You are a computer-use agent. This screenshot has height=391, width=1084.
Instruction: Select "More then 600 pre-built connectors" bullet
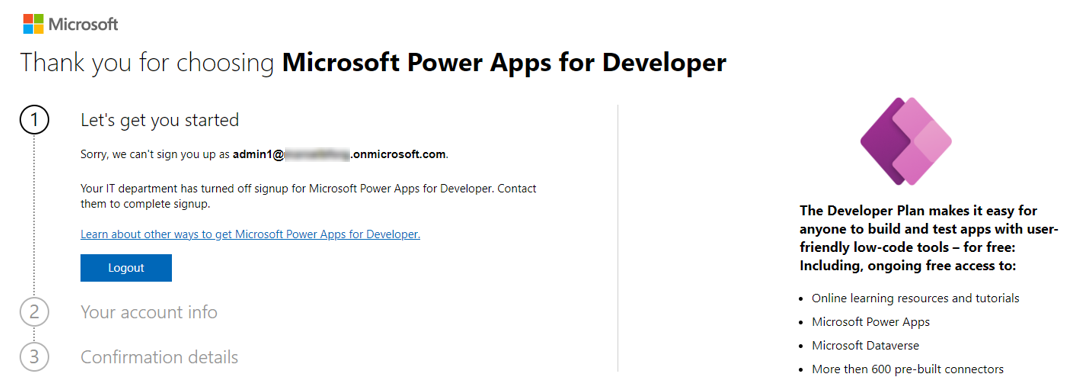coord(908,369)
